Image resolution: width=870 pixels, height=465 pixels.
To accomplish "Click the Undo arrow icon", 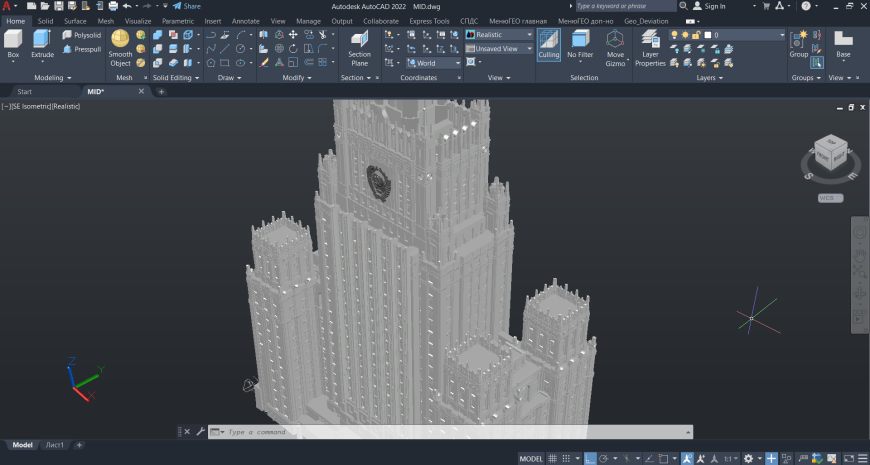I will coord(127,6).
